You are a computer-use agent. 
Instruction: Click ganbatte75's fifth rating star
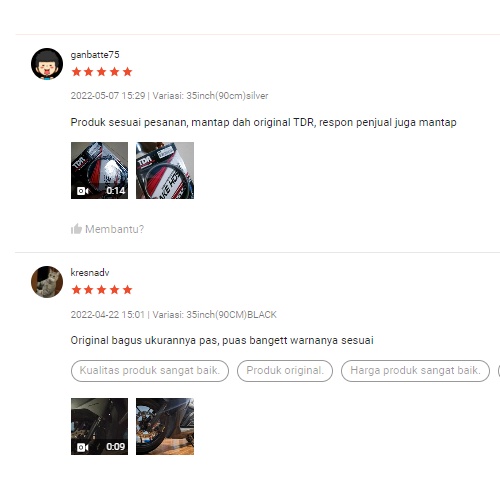coord(127,72)
